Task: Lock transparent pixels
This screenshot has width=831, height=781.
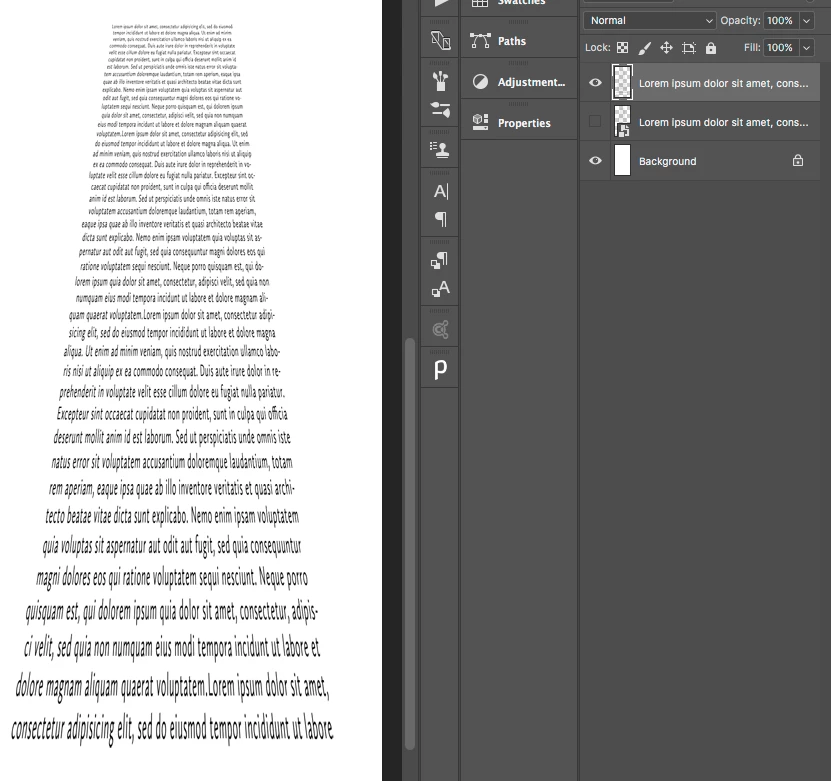Action: tap(623, 48)
